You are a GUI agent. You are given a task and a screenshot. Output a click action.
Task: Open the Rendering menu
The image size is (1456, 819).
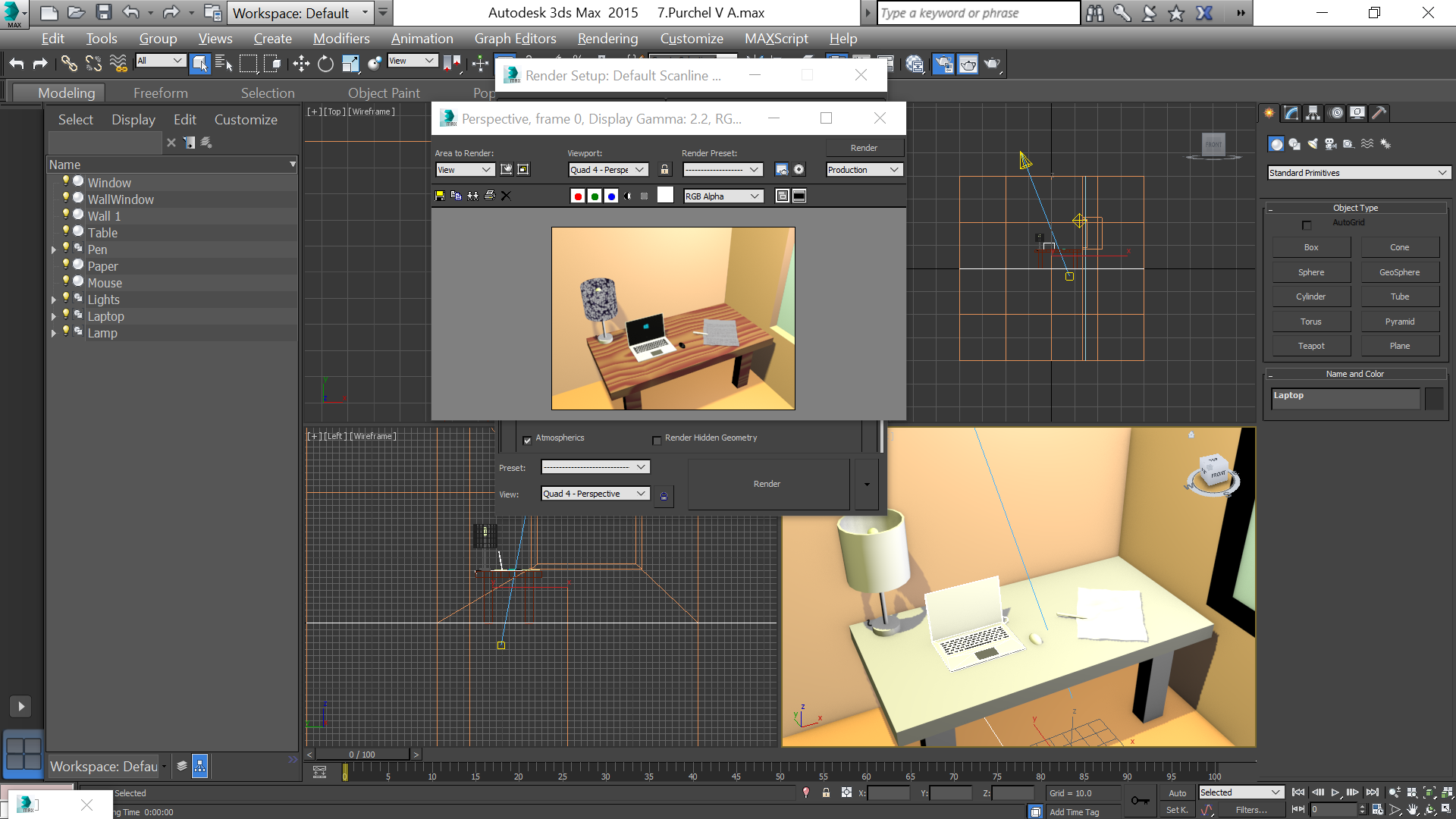607,39
